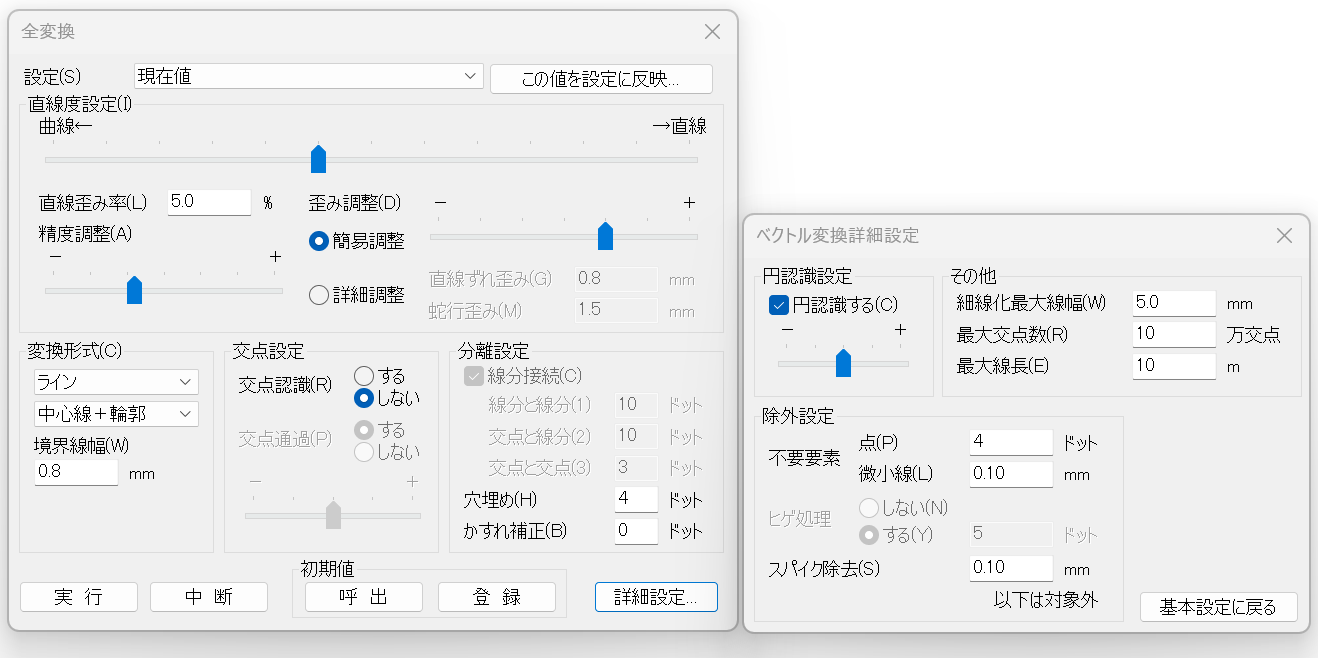1318x658 pixels.
Task: Enable 交点認識 by choosing する
Action: pos(364,376)
